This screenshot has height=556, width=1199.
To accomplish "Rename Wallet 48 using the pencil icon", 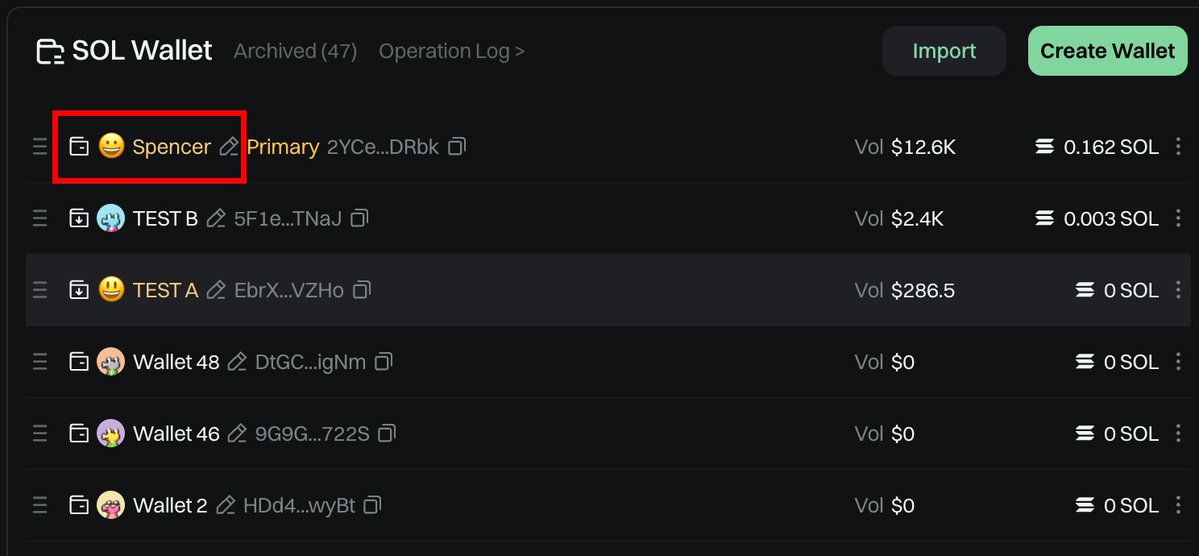I will 238,362.
